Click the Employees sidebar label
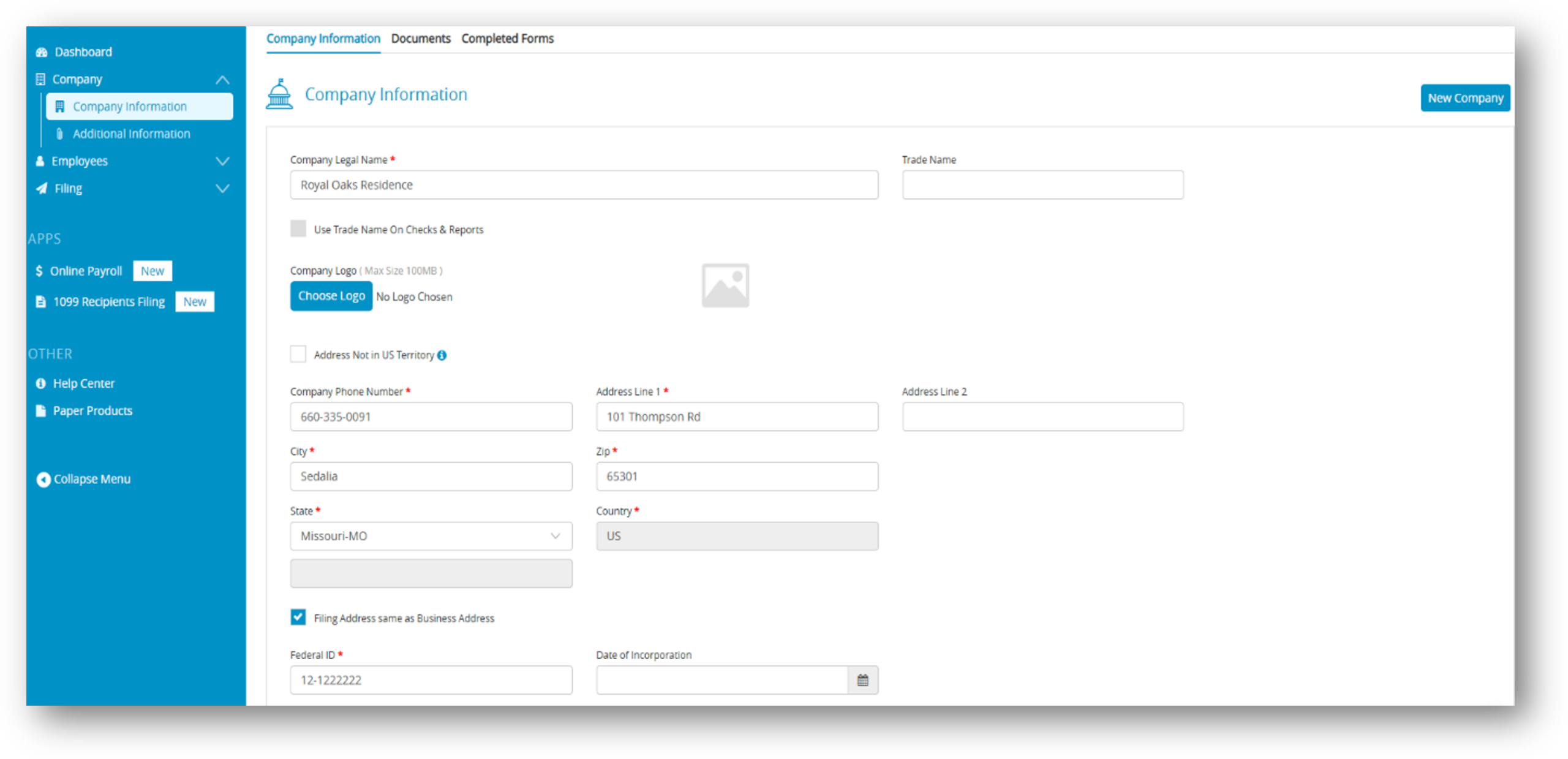The height and width of the screenshot is (759, 1568). click(80, 161)
